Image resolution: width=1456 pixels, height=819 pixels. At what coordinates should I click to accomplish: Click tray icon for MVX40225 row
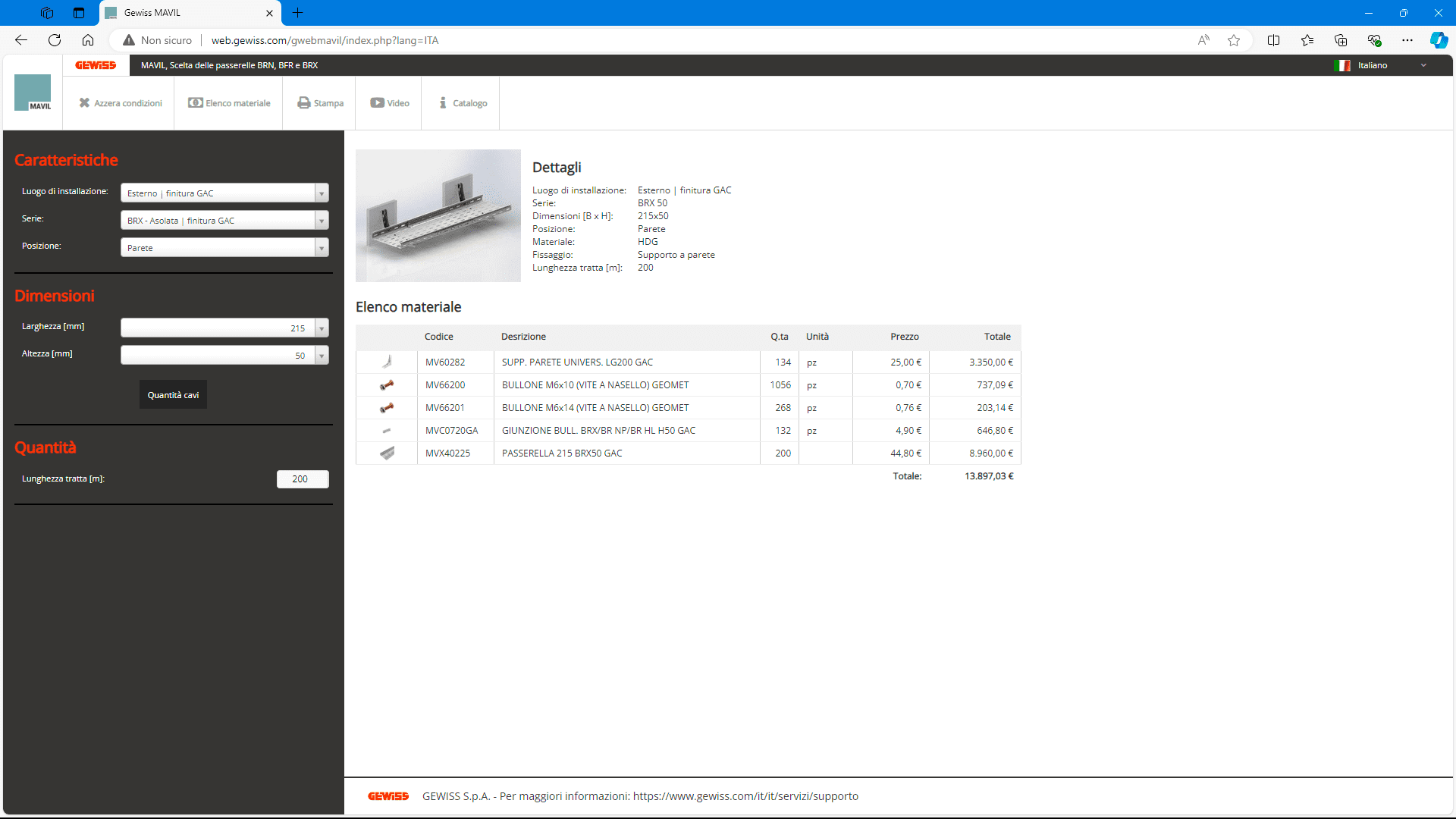(387, 453)
